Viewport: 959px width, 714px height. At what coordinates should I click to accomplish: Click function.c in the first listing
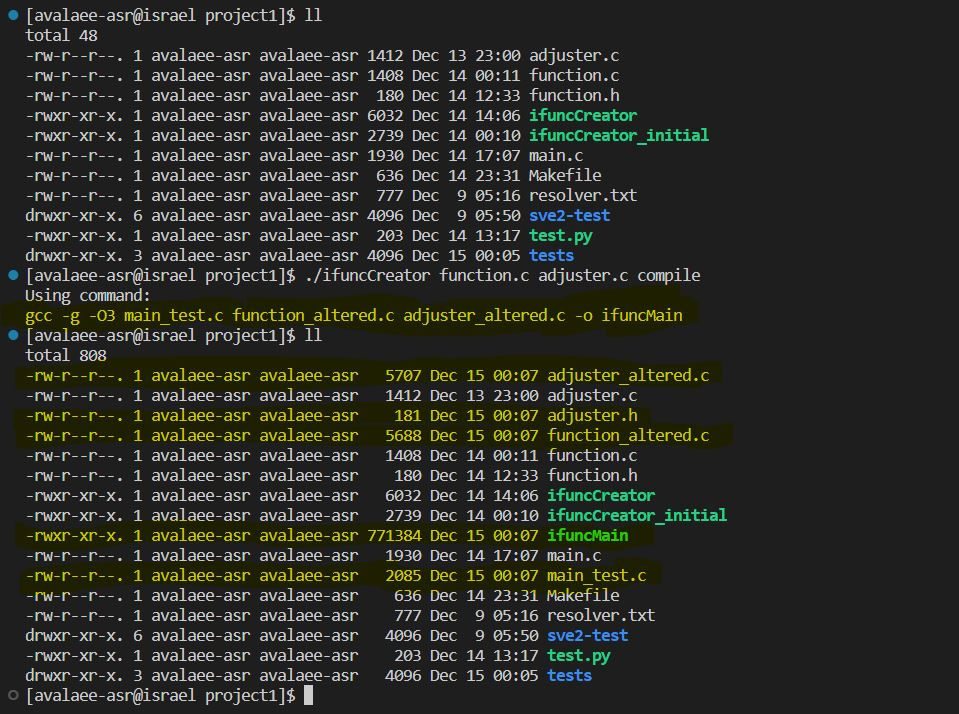[574, 76]
